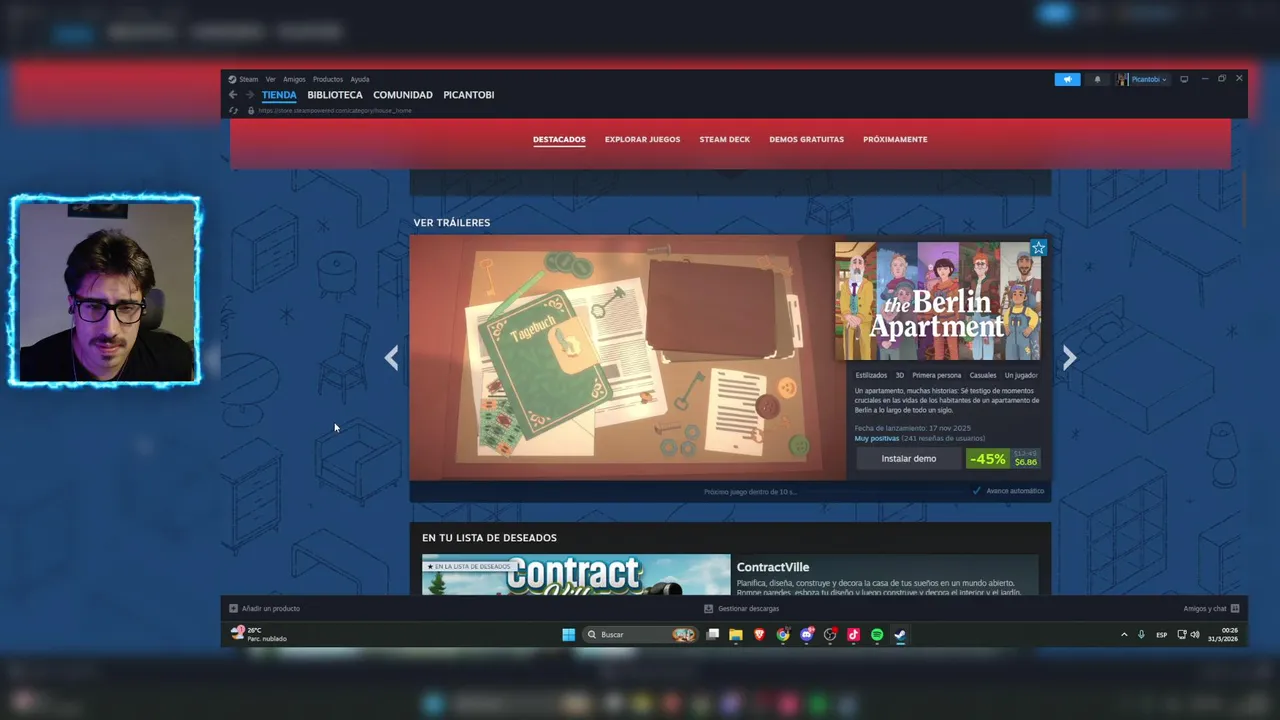Open the Amigos menu
This screenshot has height=720, width=1280.
(x=294, y=79)
